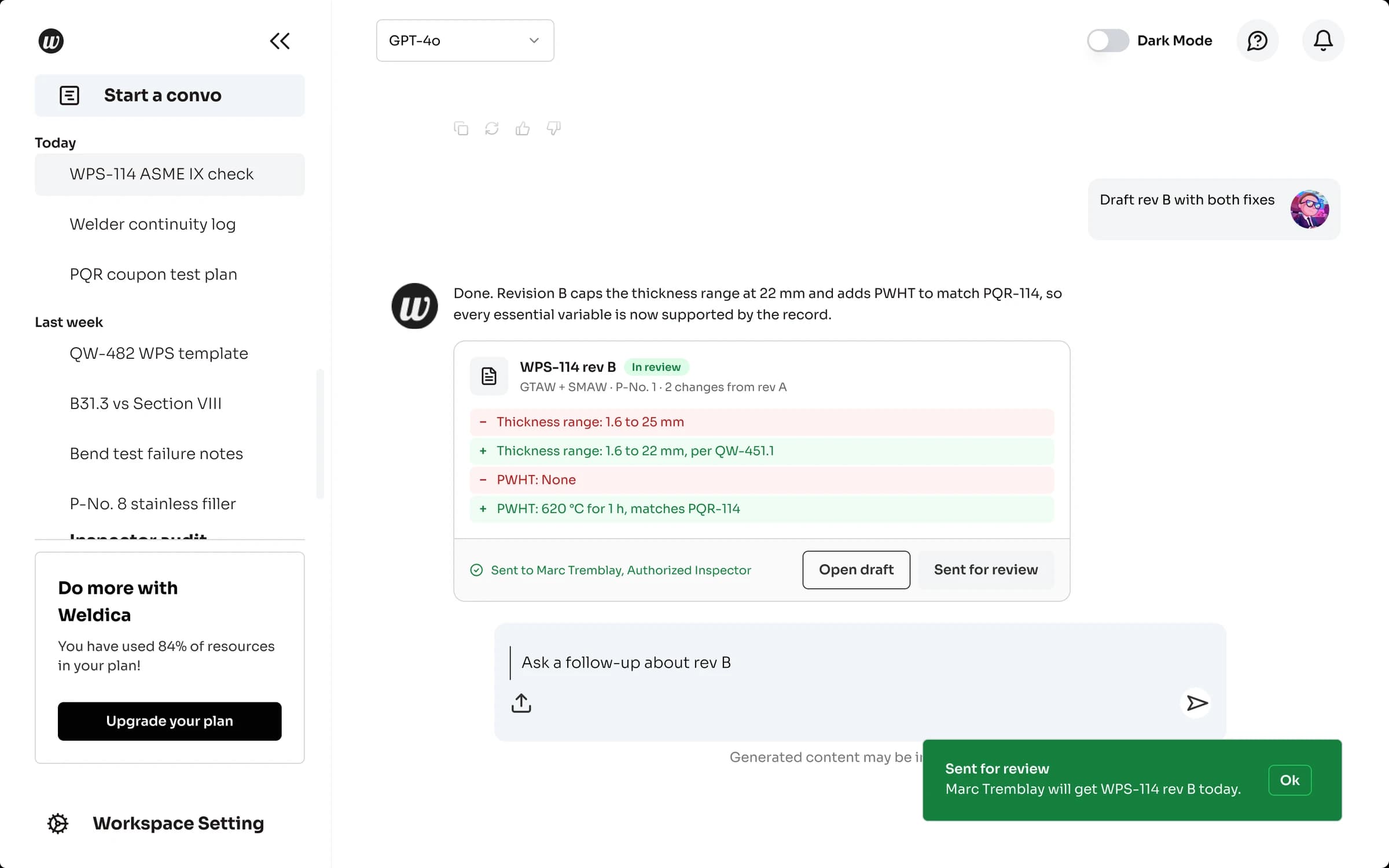The width and height of the screenshot is (1389, 868).
Task: Open B31.3 vs Section VIII conversation
Action: (x=170, y=404)
